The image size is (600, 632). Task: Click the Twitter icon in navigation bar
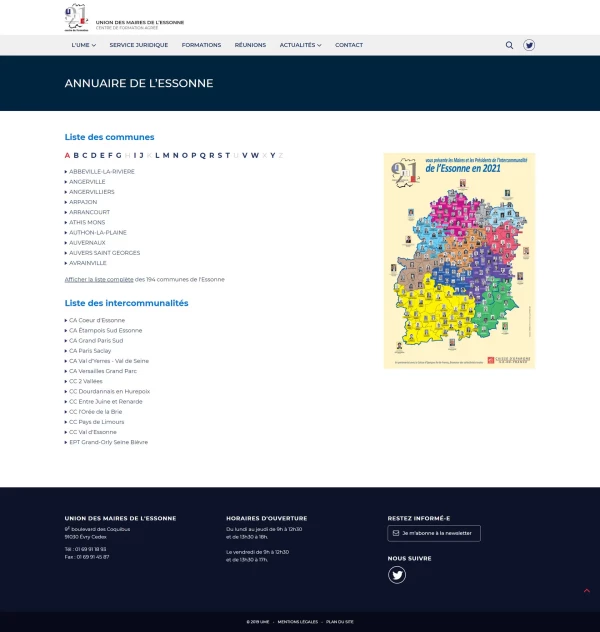529,45
